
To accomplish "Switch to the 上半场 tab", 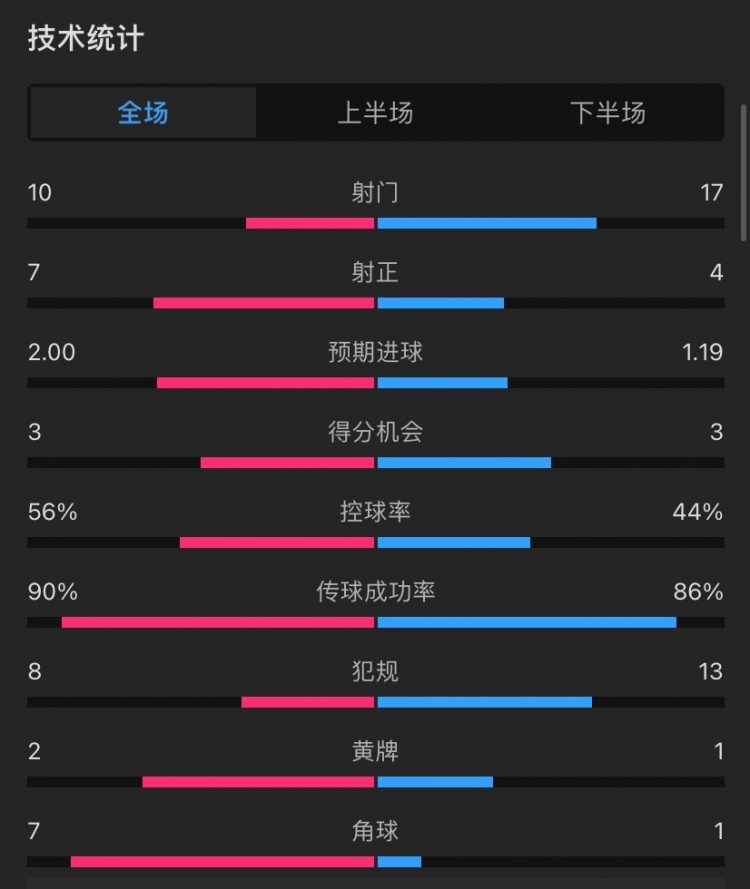I will [375, 113].
